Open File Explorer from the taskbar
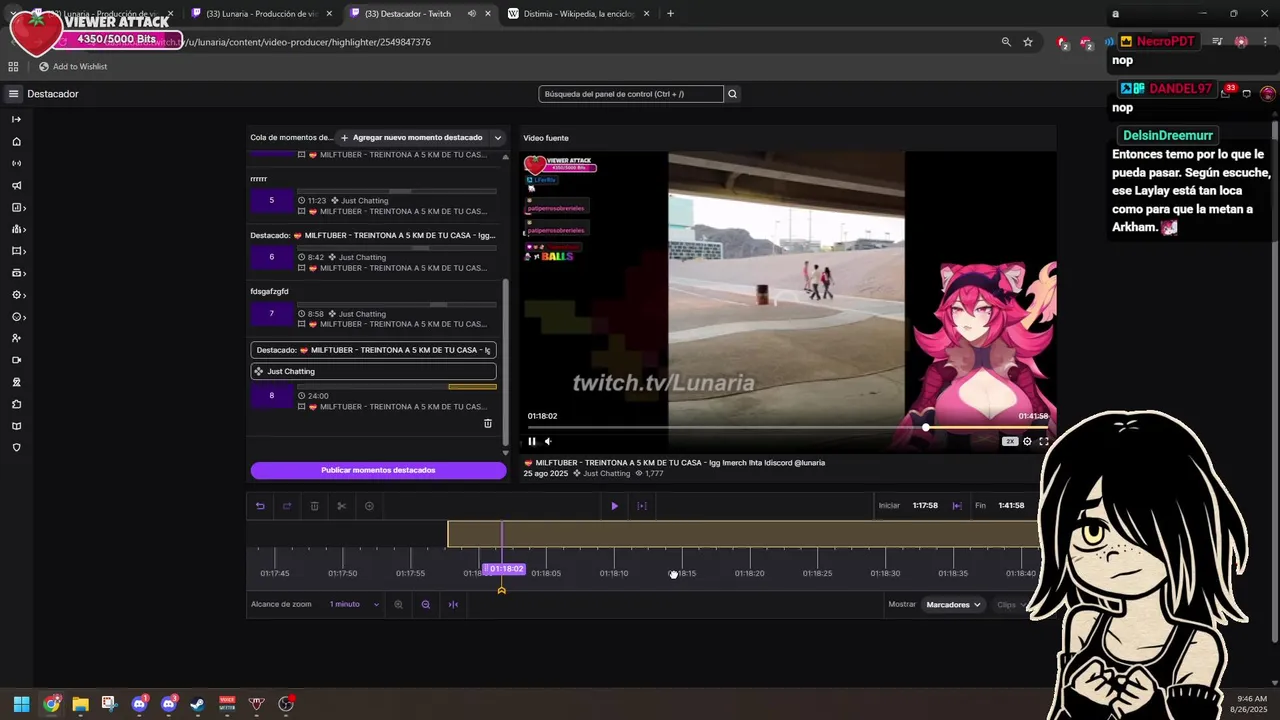The width and height of the screenshot is (1280, 720). (x=80, y=704)
